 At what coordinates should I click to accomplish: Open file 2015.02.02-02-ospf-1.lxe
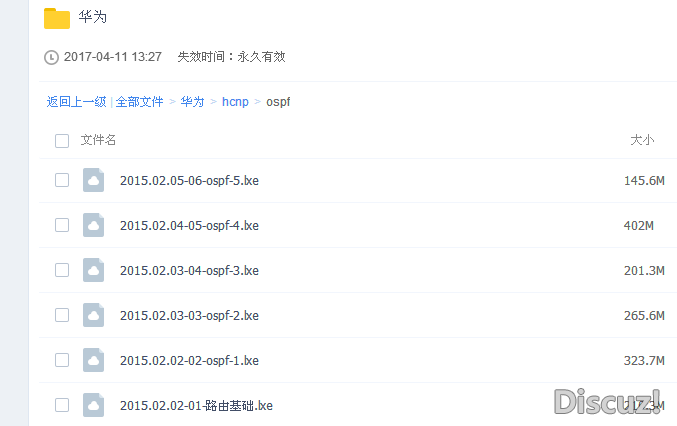point(189,360)
